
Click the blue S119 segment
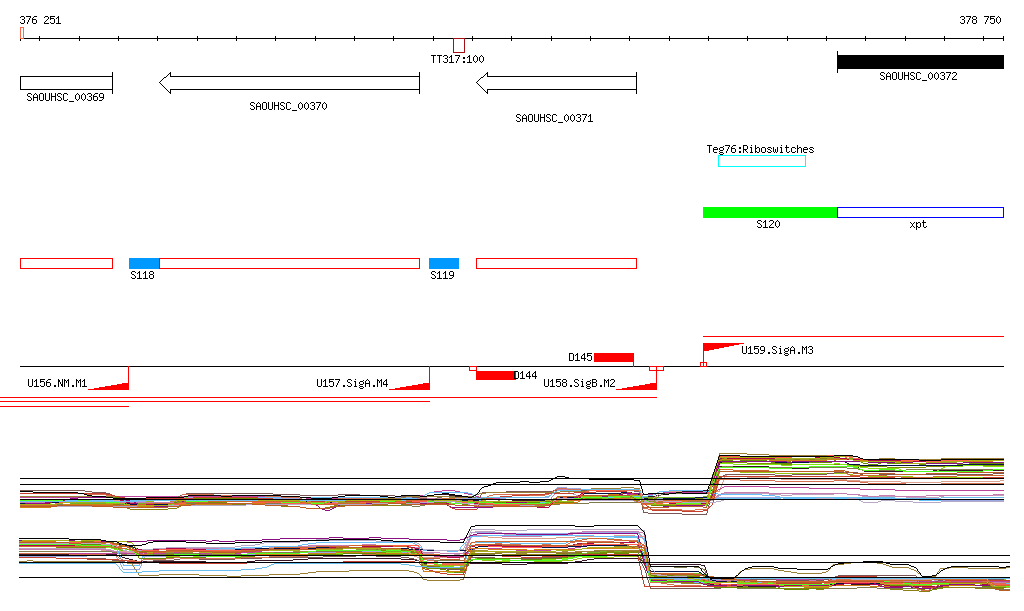[x=444, y=264]
